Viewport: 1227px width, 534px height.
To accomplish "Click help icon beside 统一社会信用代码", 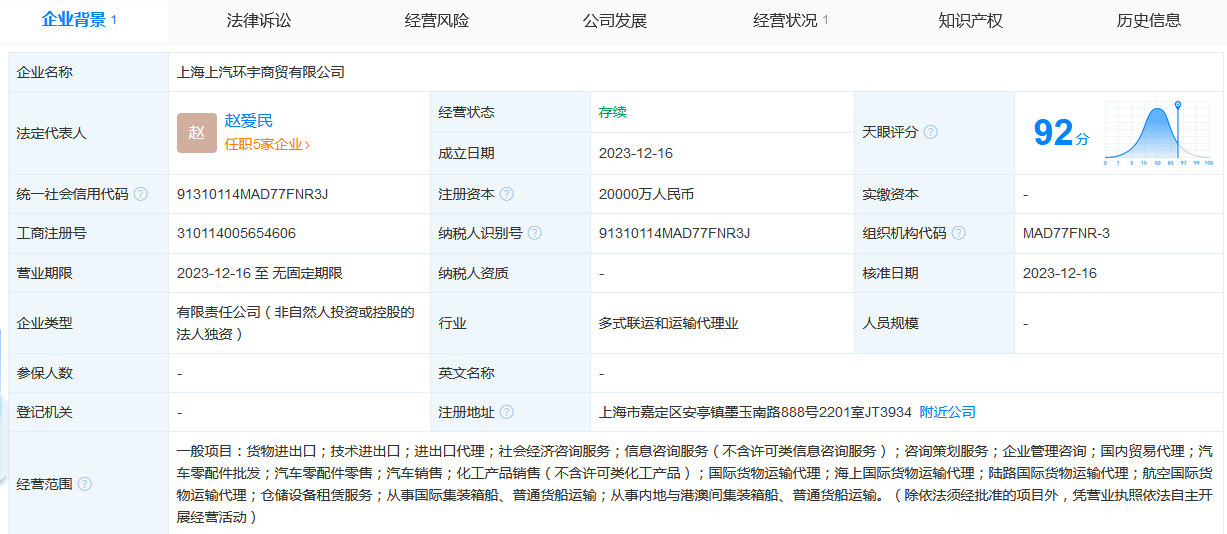I will 140,194.
